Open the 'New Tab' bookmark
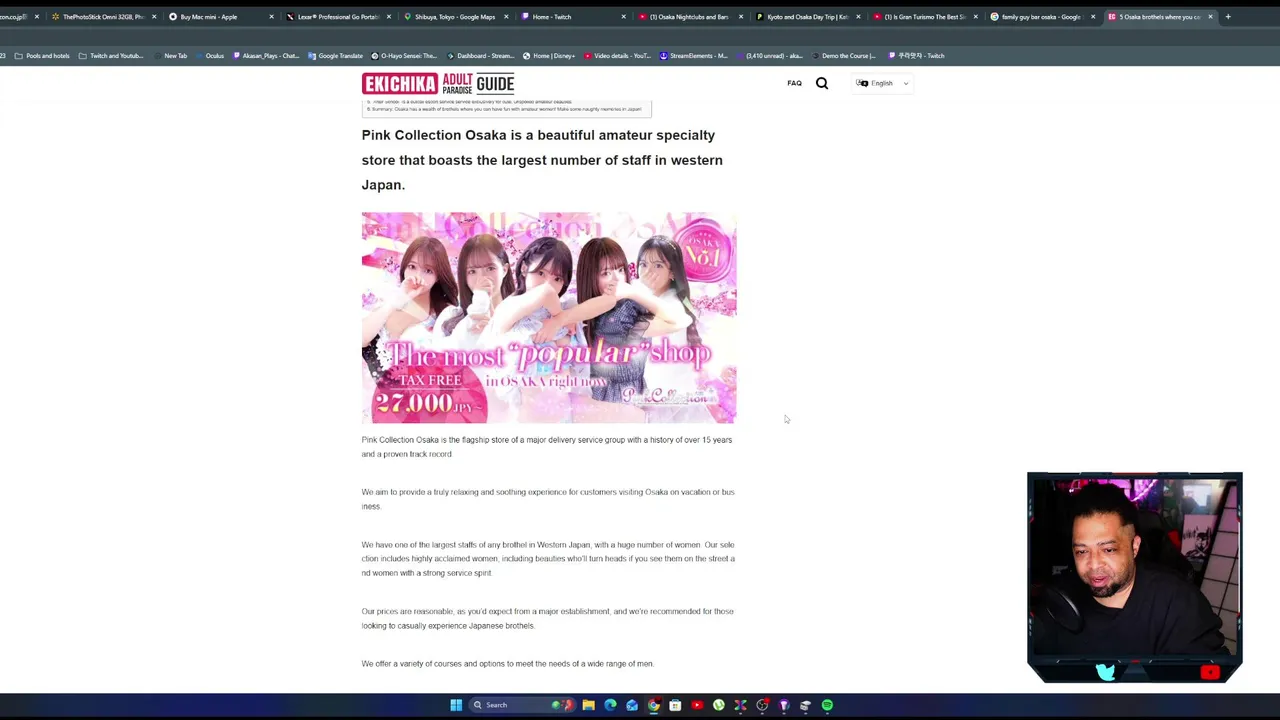The width and height of the screenshot is (1280, 720). (x=170, y=56)
